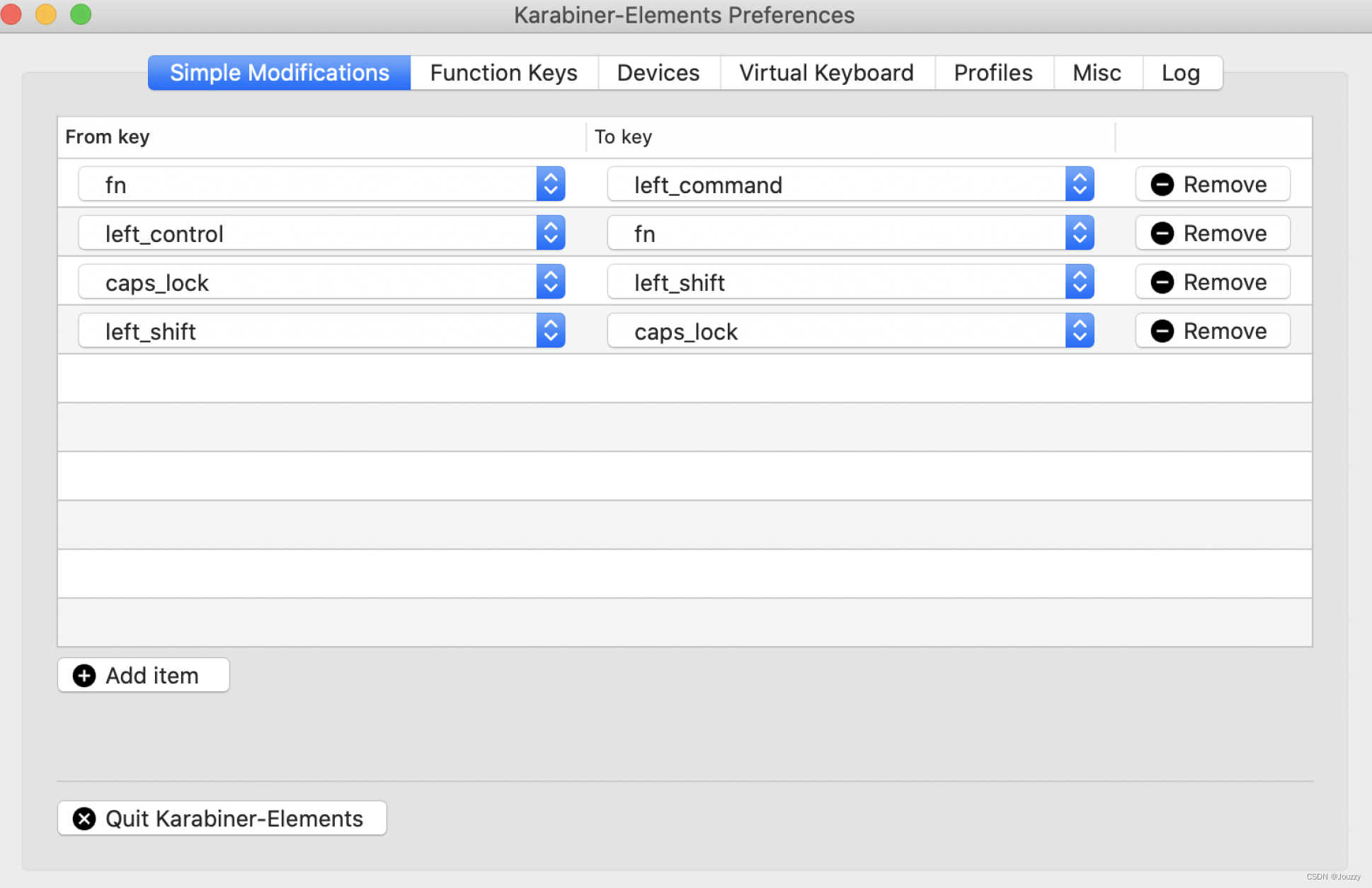Open the Devices tab
The width and height of the screenshot is (1372, 888).
pyautogui.click(x=658, y=73)
